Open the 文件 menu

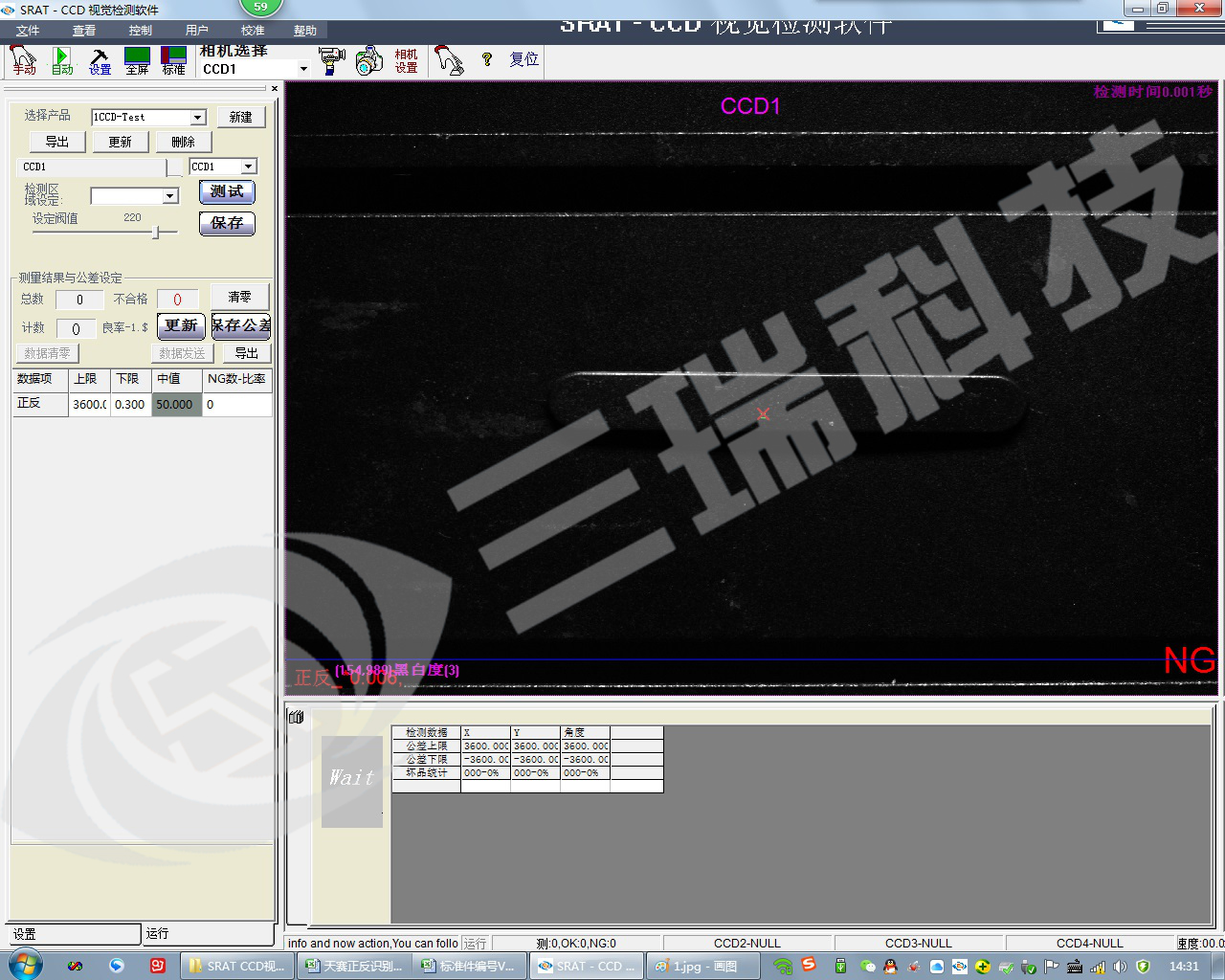[x=28, y=31]
